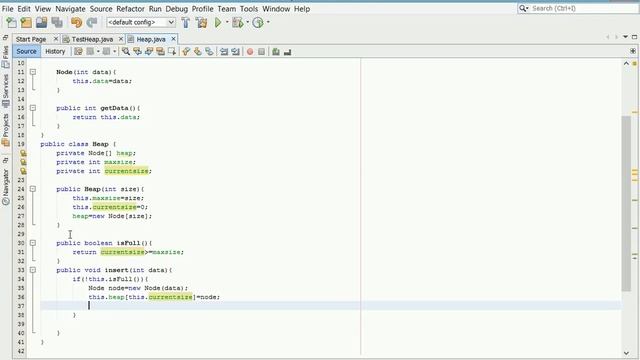Toggle Highlight Search in editor toolbar
640x360 pixels.
click(x=160, y=51)
